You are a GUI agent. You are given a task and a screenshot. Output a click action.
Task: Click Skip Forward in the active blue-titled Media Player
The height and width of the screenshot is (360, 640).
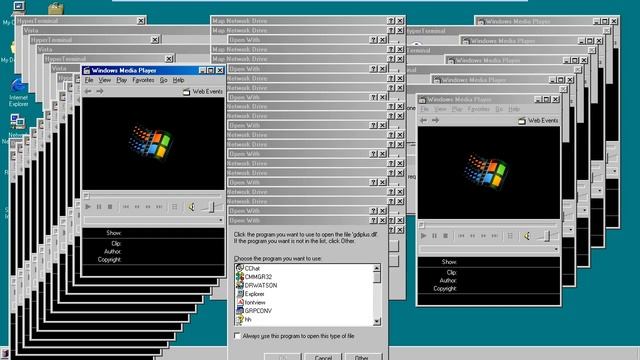click(x=159, y=207)
